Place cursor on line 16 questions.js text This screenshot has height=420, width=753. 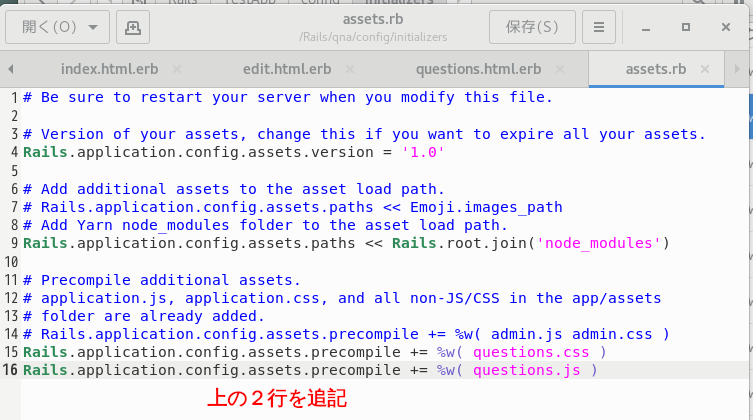point(526,370)
